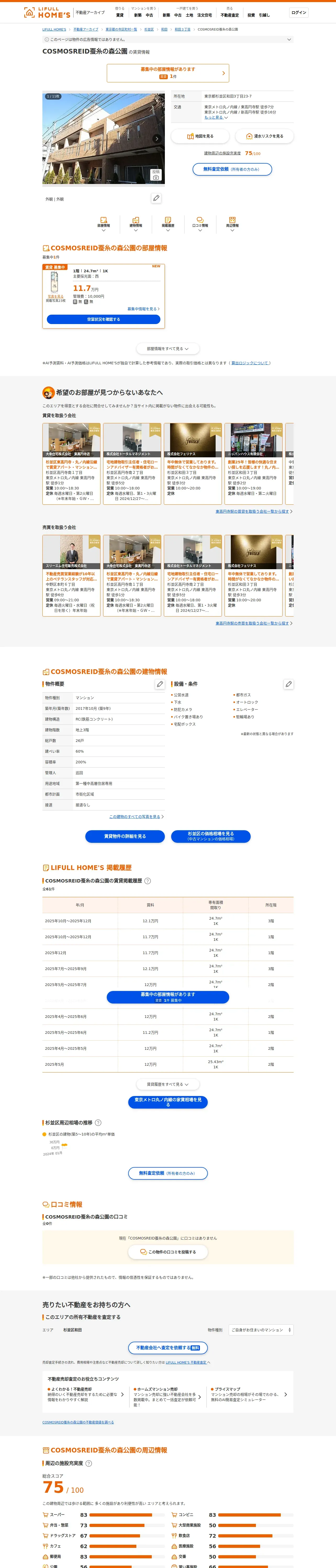The image size is (336, 1568).
Task: Click floating 募集中の部屋情報があります blue banner
Action: (x=168, y=997)
